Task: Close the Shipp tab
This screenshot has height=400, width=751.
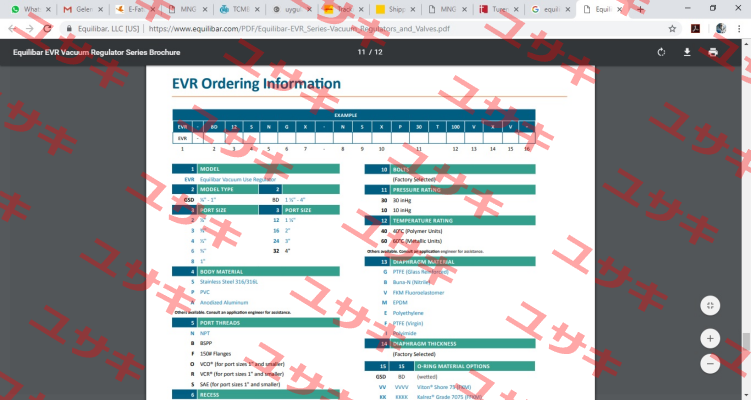Action: (413, 9)
